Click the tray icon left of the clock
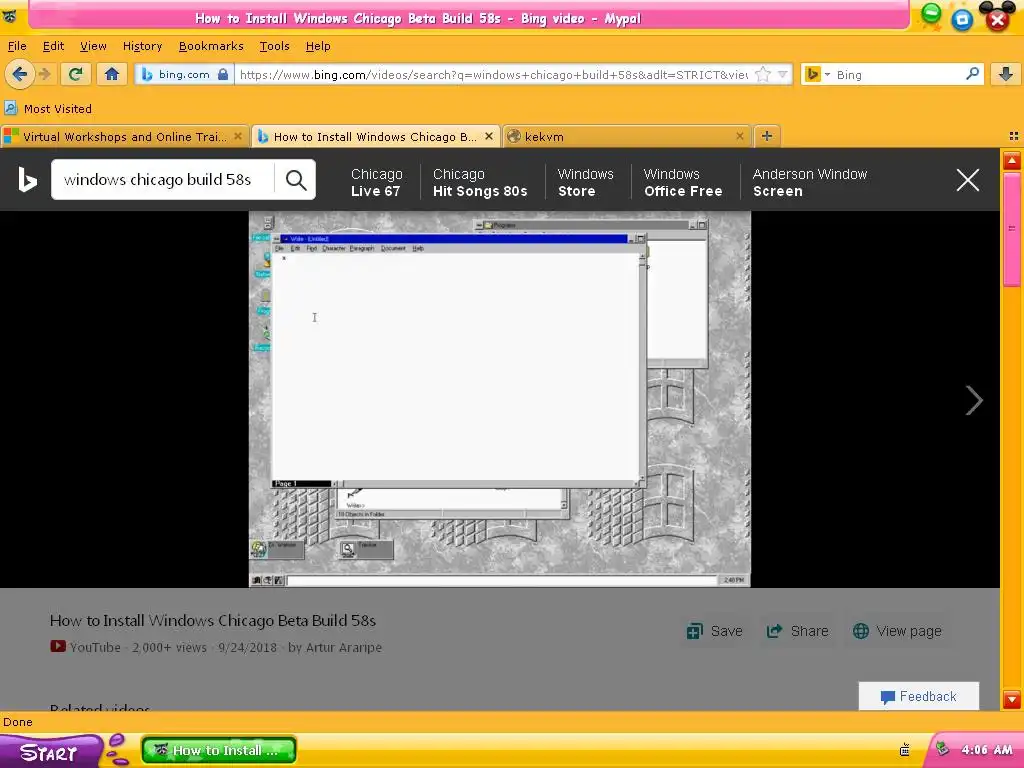This screenshot has height=768, width=1024. tap(942, 749)
